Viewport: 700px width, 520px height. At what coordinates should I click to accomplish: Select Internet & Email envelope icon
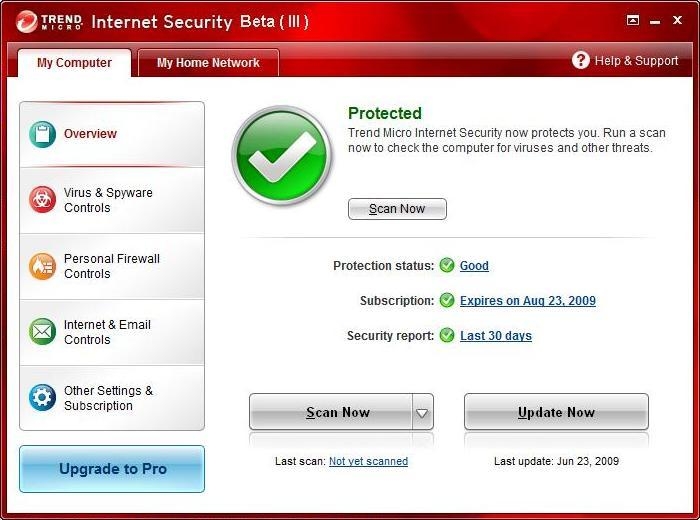pyautogui.click(x=42, y=332)
